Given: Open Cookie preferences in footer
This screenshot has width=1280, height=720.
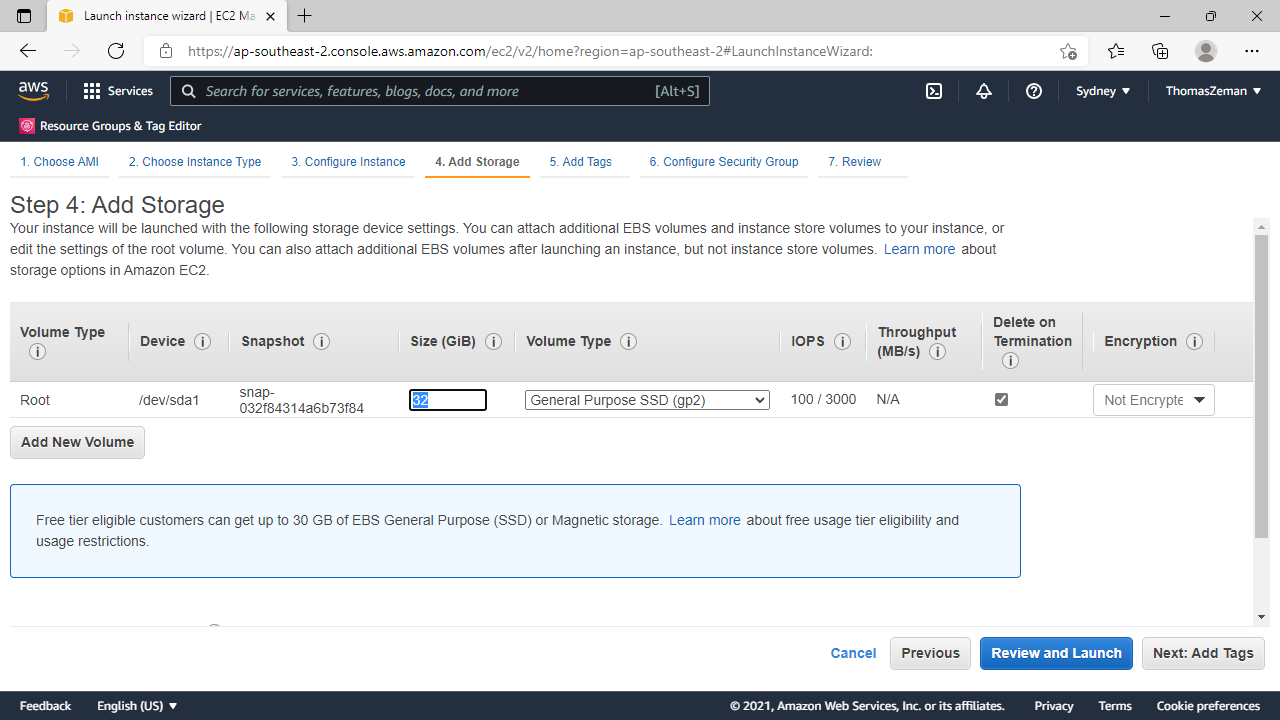Looking at the screenshot, I should click(x=1208, y=706).
